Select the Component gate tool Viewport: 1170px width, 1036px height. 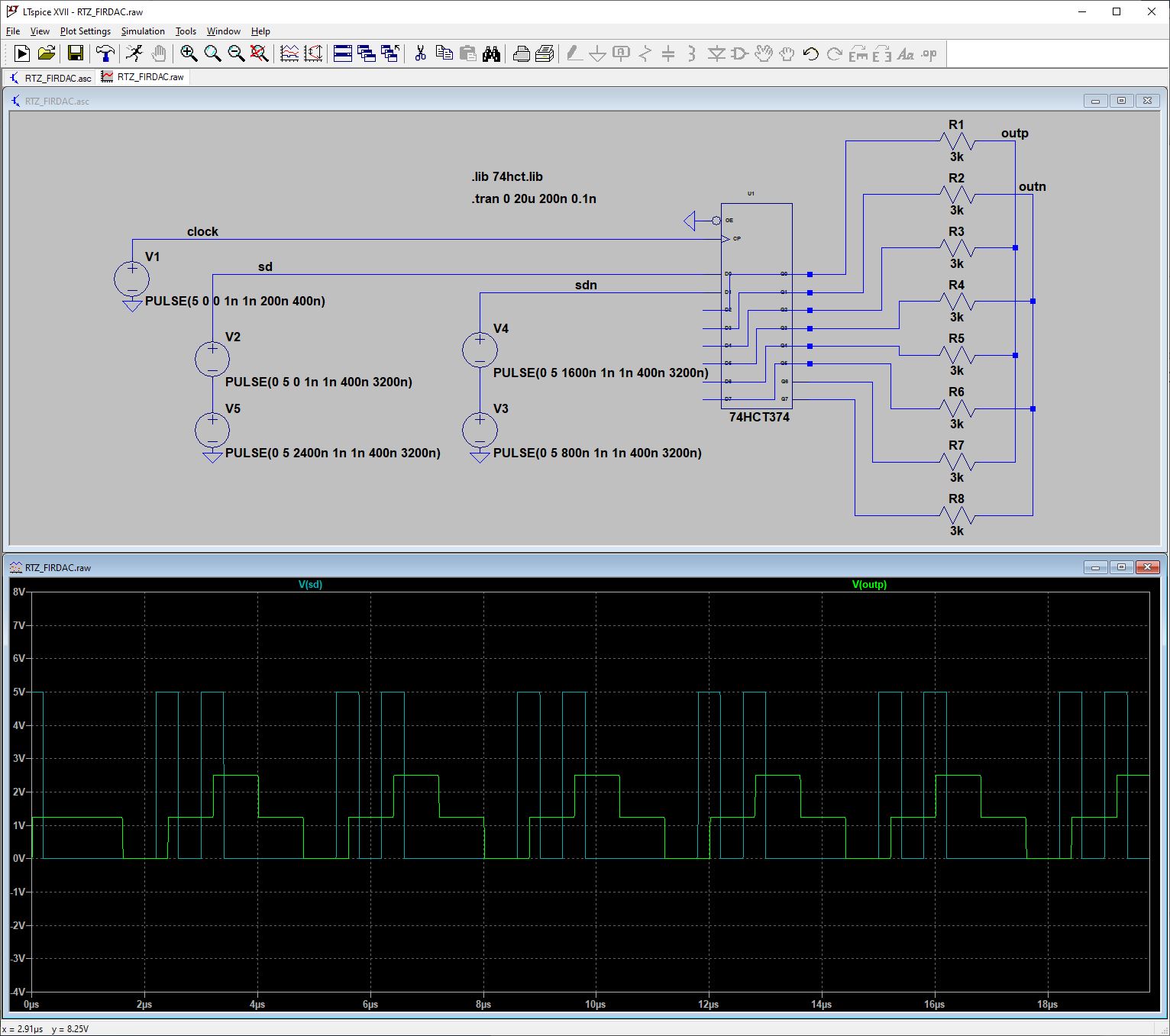click(739, 53)
